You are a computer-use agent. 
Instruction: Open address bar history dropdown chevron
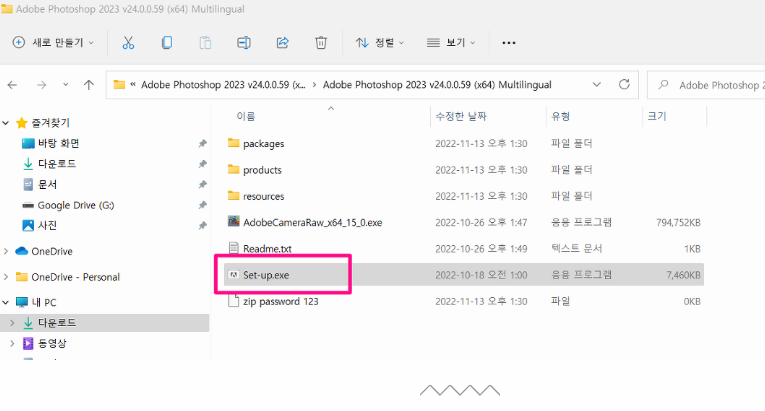click(x=596, y=85)
